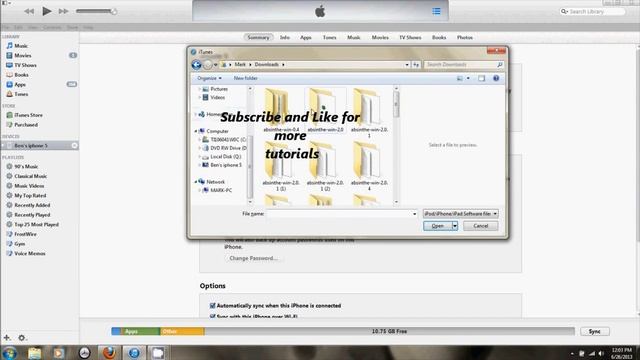This screenshot has width=640, height=360.
Task: Open Windows Explorer from the taskbar
Action: point(35,353)
